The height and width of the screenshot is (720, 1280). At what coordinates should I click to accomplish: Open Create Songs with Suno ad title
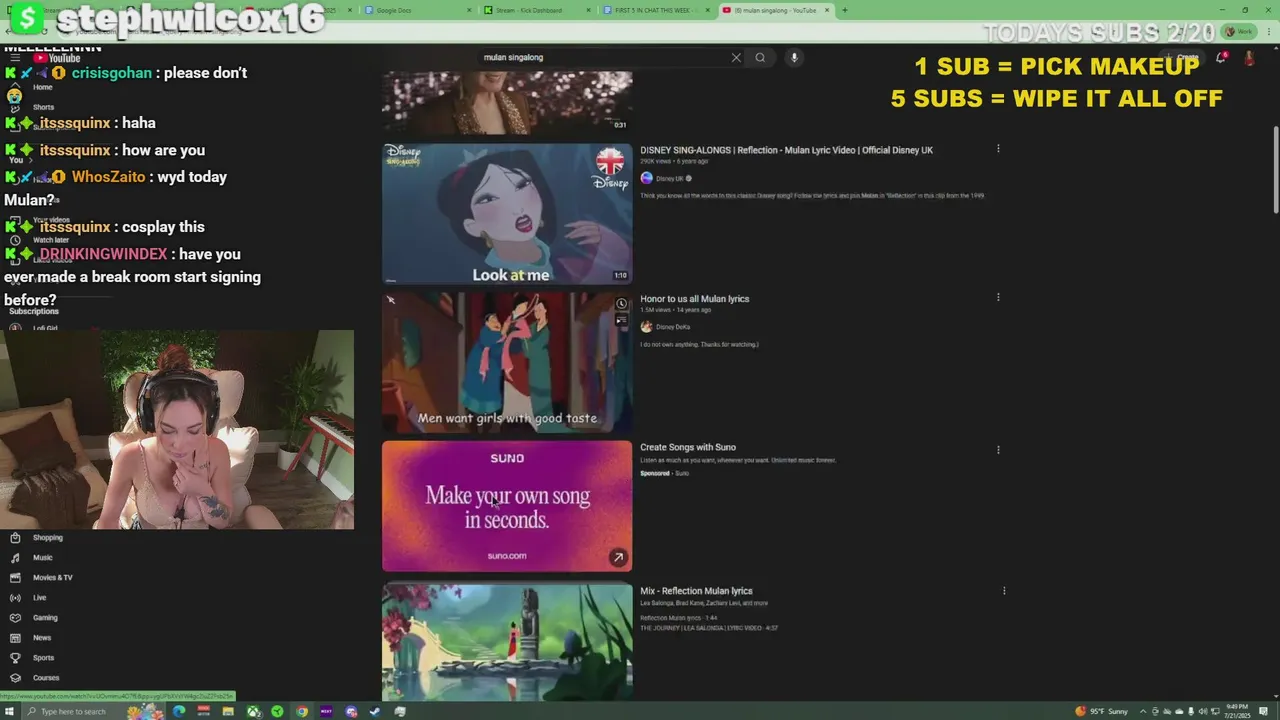pyautogui.click(x=688, y=447)
